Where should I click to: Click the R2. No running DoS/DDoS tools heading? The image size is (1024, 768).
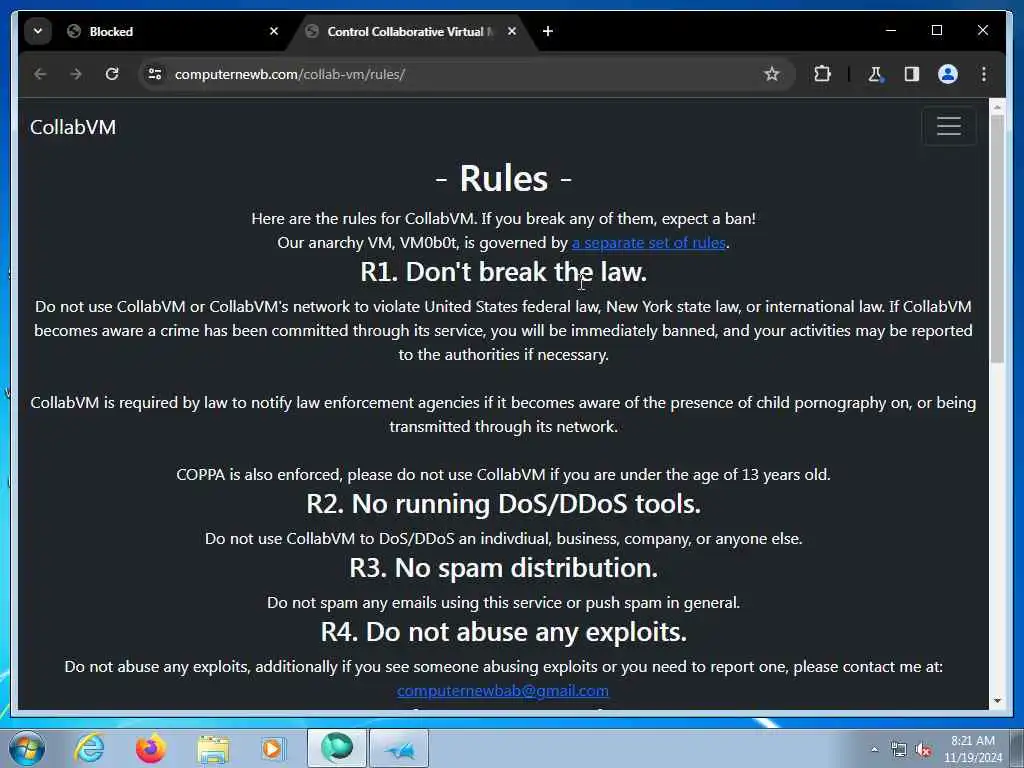pos(504,504)
